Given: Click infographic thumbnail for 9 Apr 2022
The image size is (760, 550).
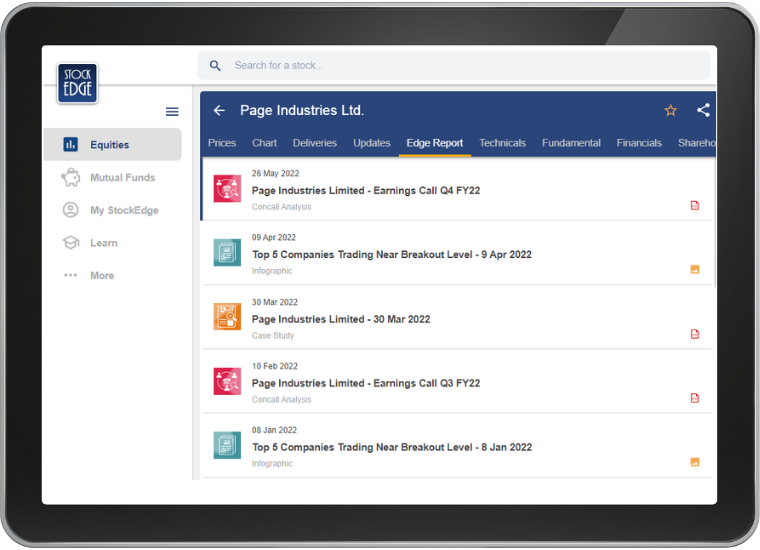Looking at the screenshot, I should pyautogui.click(x=227, y=252).
